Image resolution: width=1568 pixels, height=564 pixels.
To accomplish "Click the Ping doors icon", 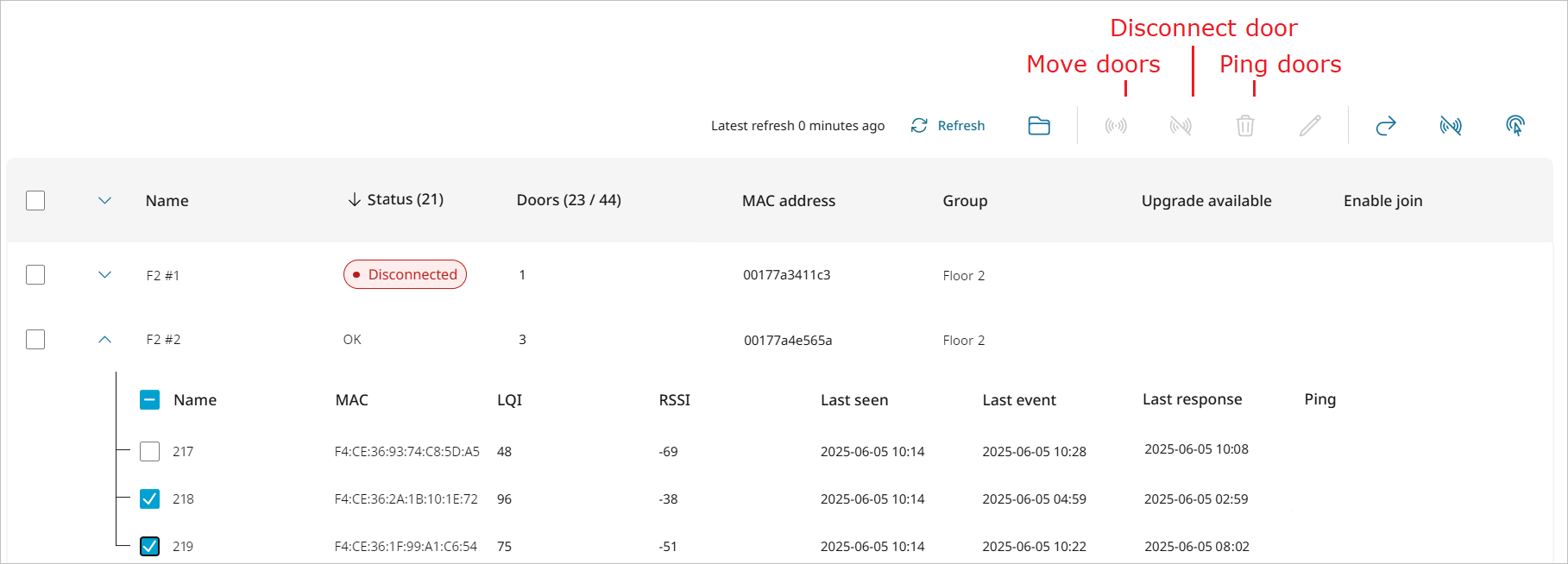I will [1515, 126].
